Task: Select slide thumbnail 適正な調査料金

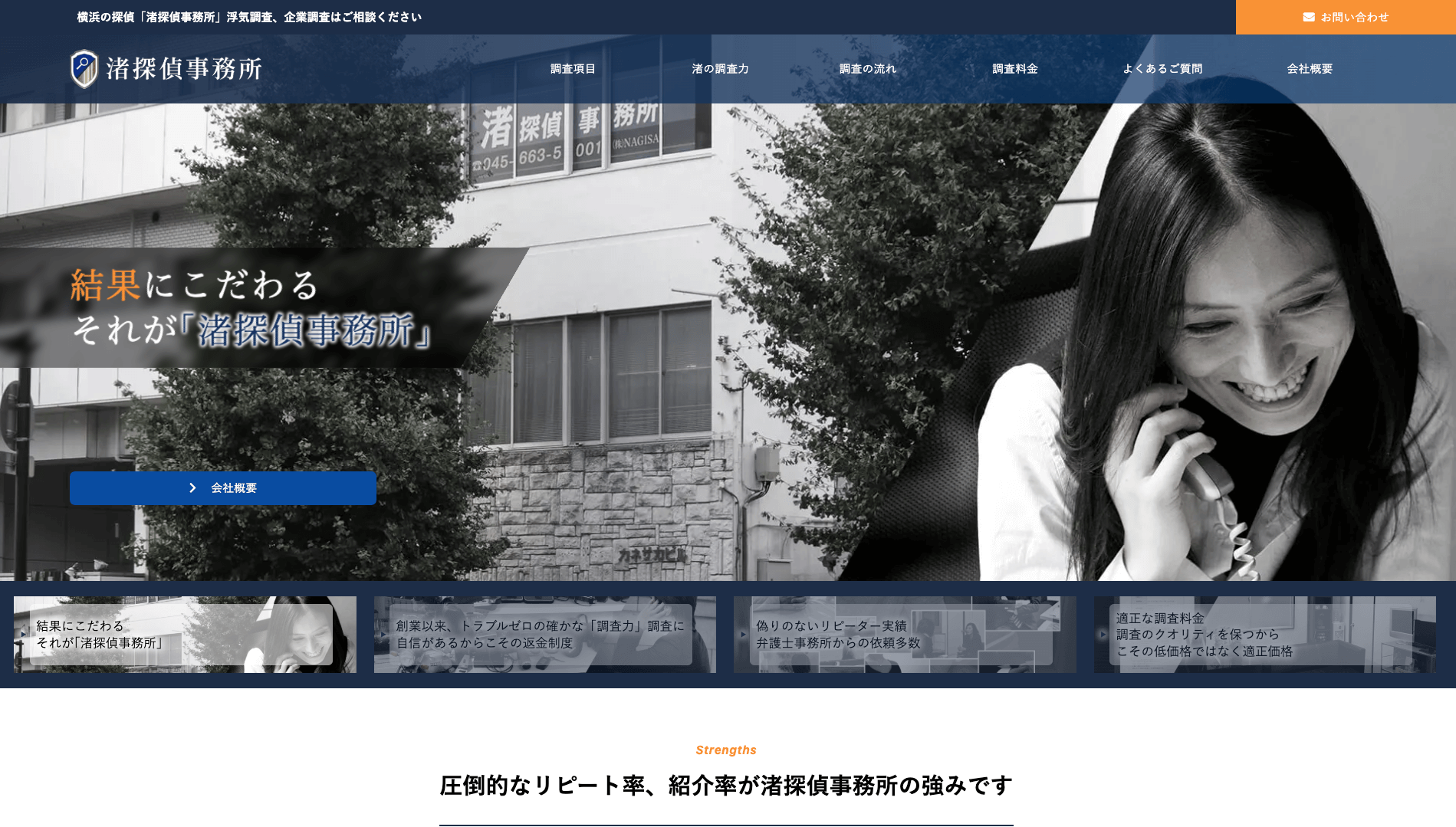Action: [x=1265, y=635]
